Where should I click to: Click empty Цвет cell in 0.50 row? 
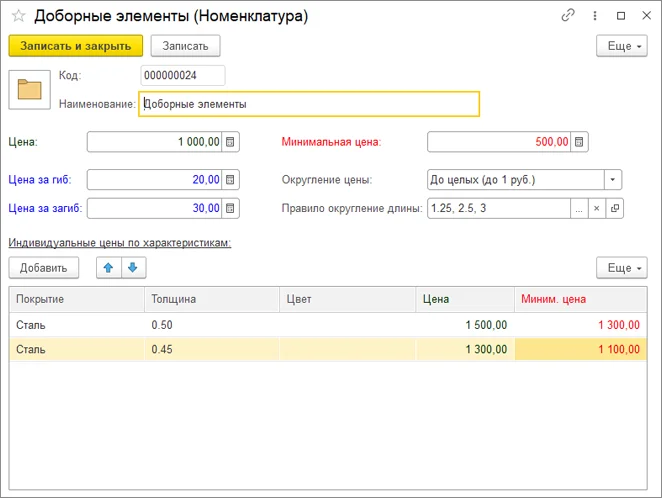(347, 325)
